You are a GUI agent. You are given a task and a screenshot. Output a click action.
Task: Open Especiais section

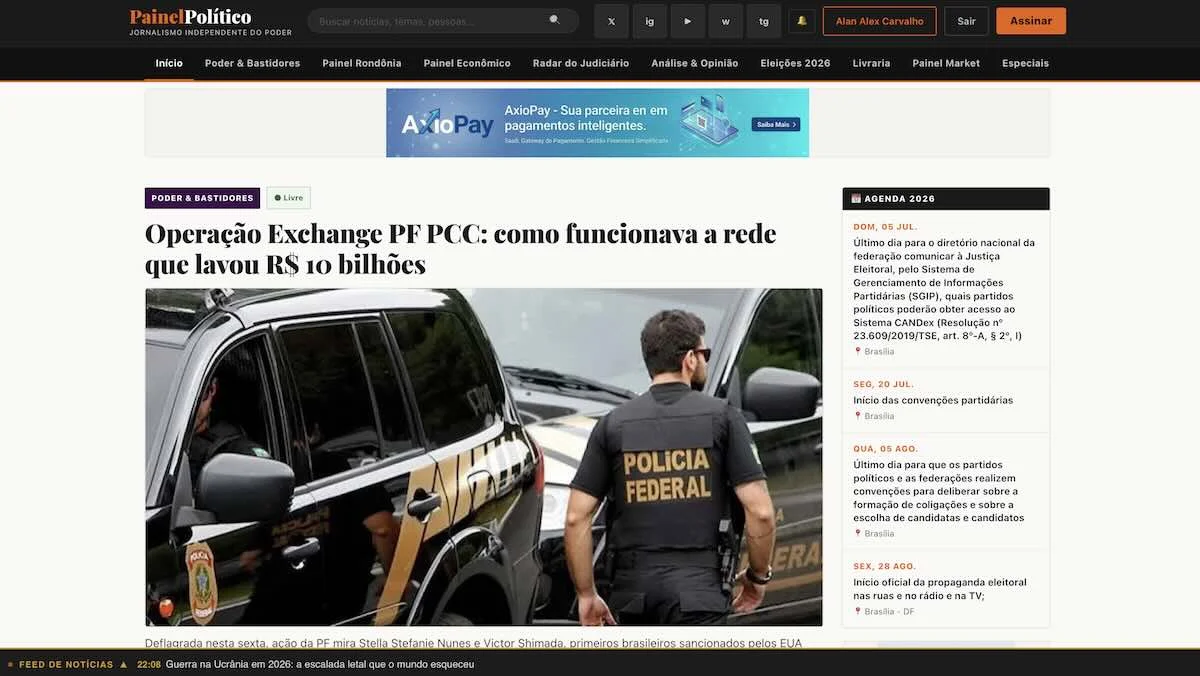(x=1025, y=63)
